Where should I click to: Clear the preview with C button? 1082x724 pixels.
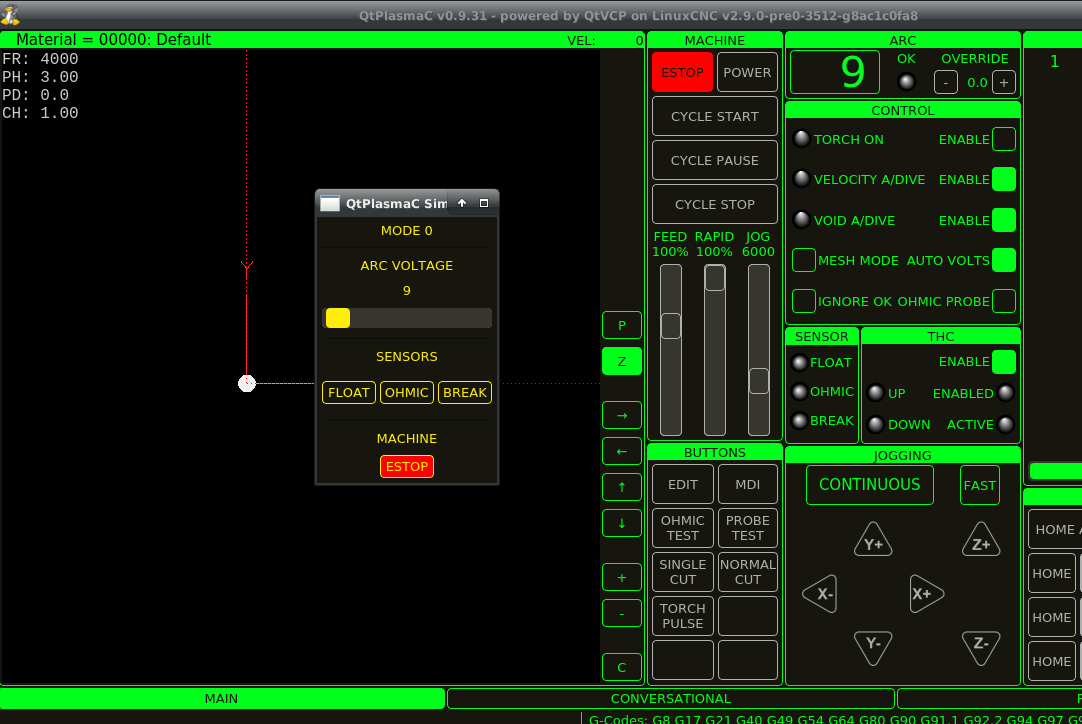(x=622, y=667)
